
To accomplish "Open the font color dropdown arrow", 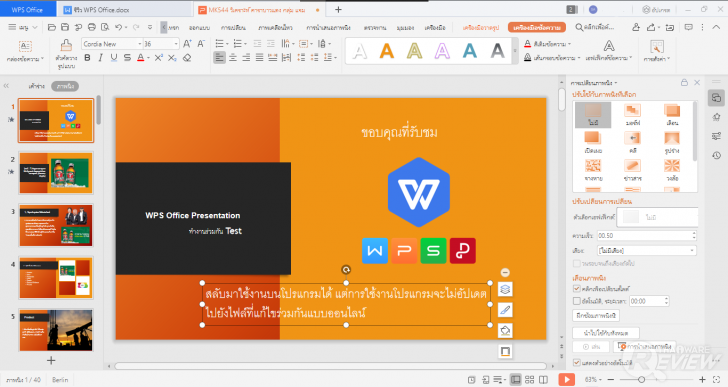I will [x=148, y=58].
